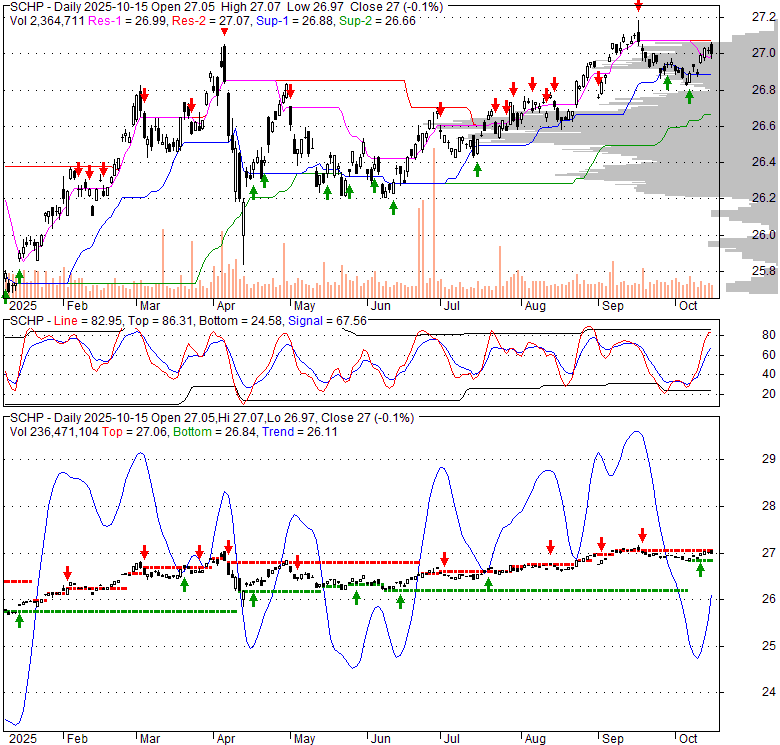Select the top chart SCHP Daily 2025-10-15 title
Image resolution: width=780 pixels, height=745 pixels.
tap(226, 6)
